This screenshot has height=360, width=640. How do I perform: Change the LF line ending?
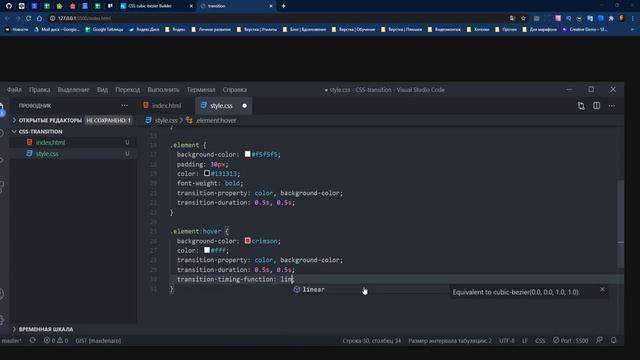click(525, 340)
